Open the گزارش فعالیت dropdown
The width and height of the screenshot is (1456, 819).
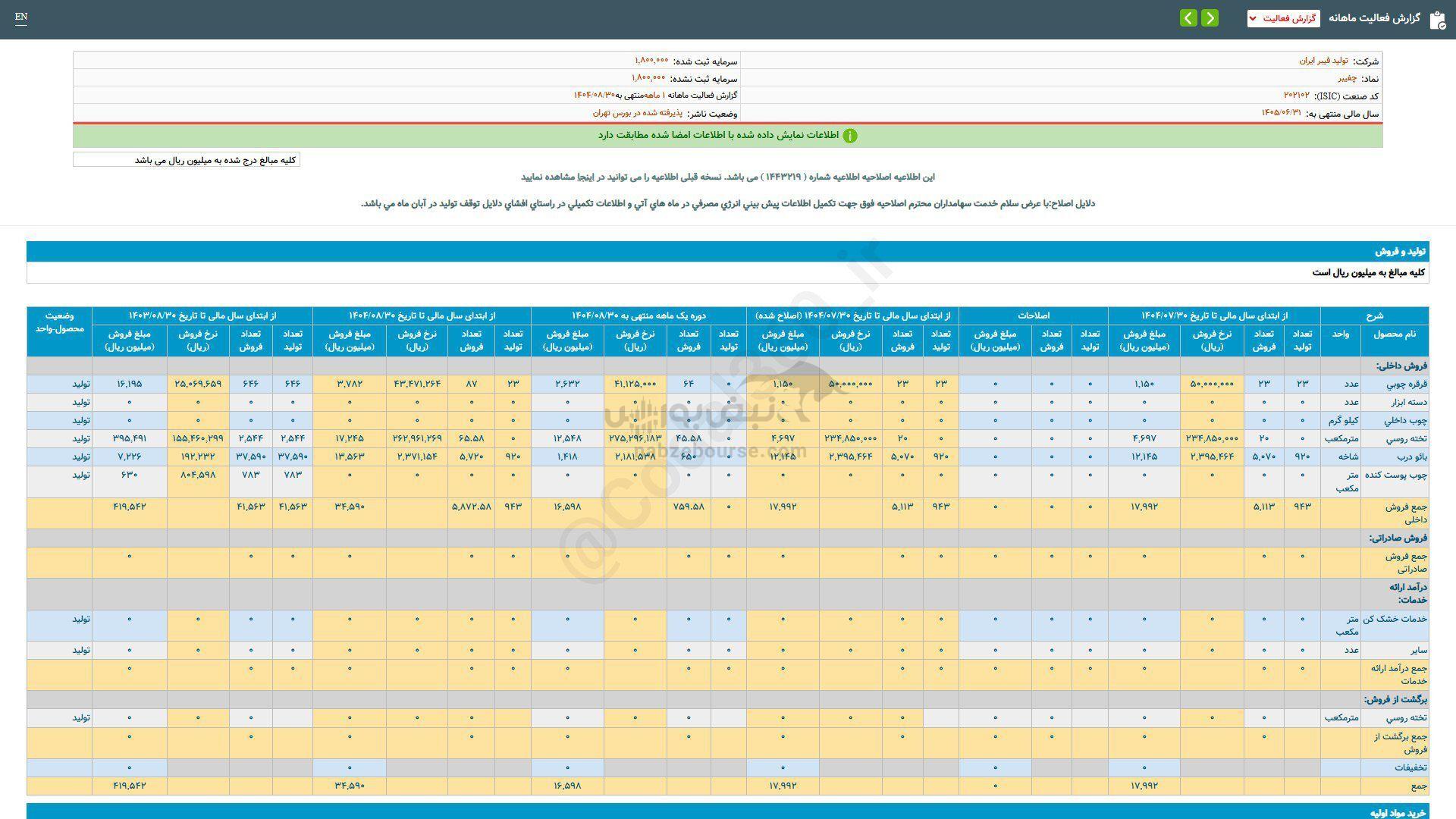tap(1283, 18)
